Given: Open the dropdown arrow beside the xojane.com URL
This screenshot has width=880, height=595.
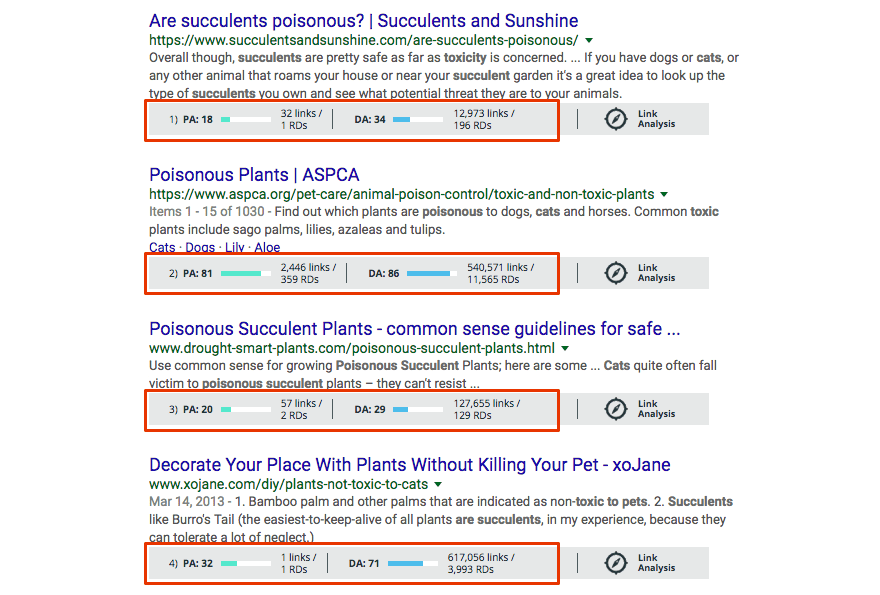Looking at the screenshot, I should coord(439,485).
